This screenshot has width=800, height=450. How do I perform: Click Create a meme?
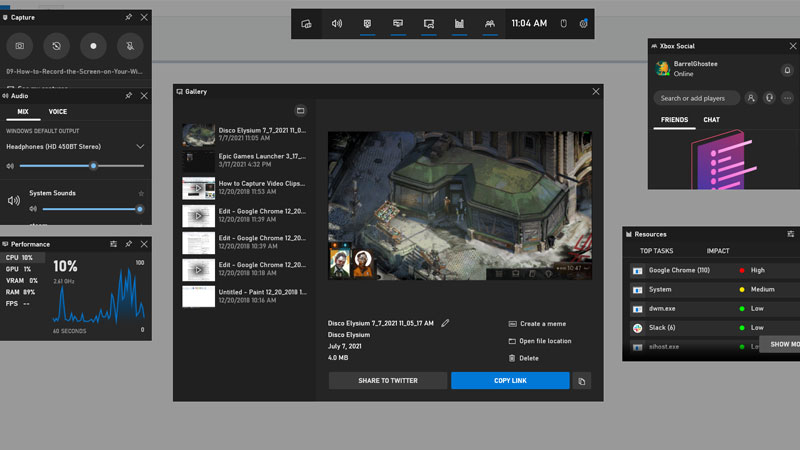click(x=537, y=324)
